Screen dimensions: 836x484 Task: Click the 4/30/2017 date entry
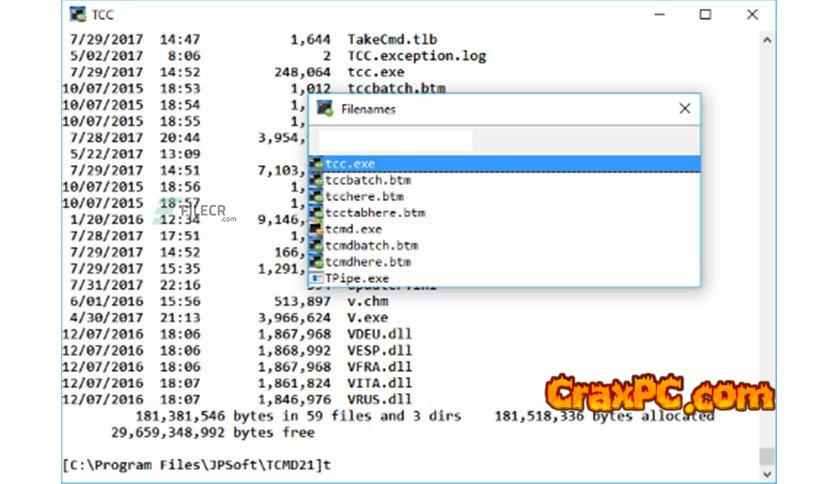[107, 318]
